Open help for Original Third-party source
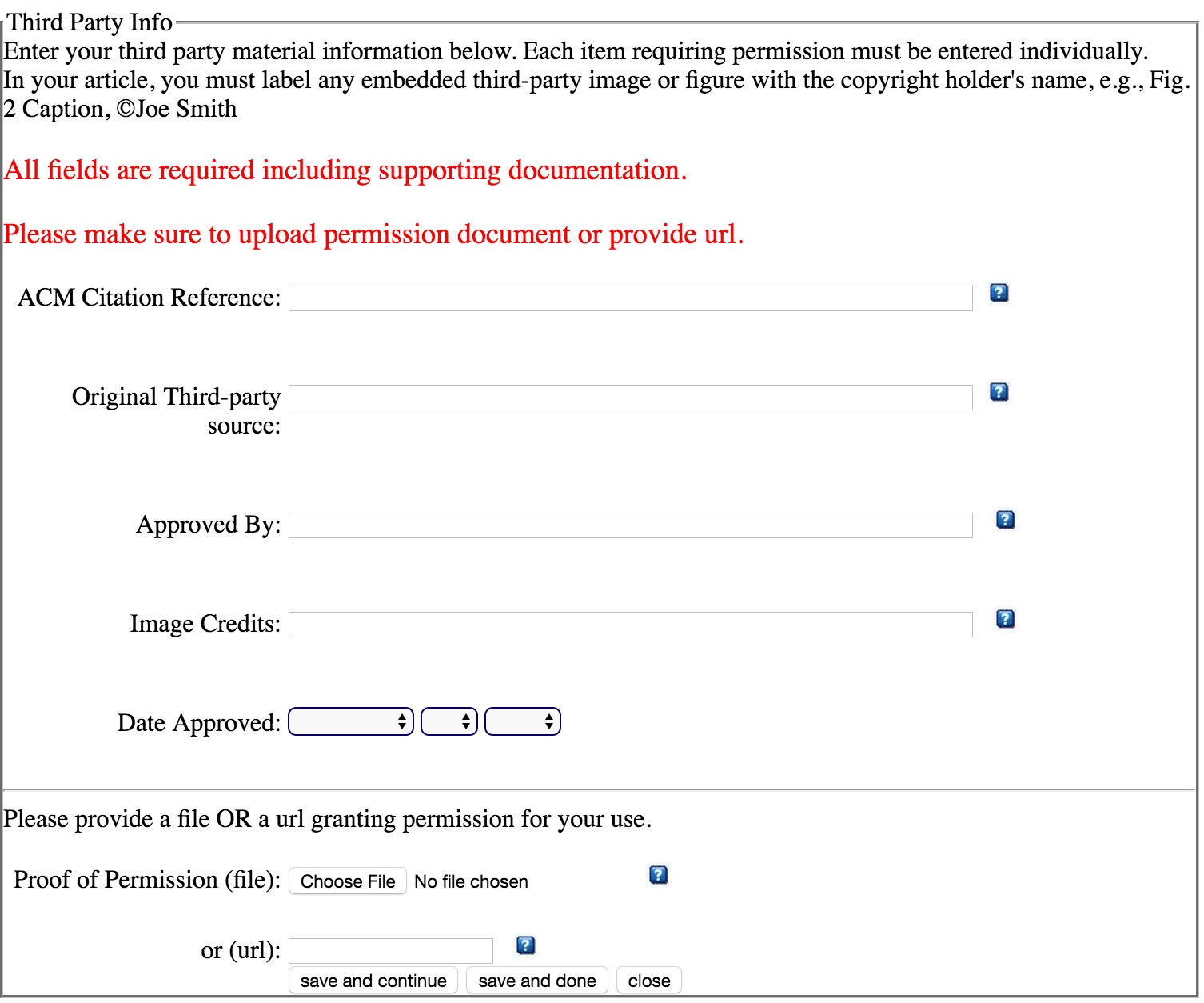 click(x=999, y=393)
